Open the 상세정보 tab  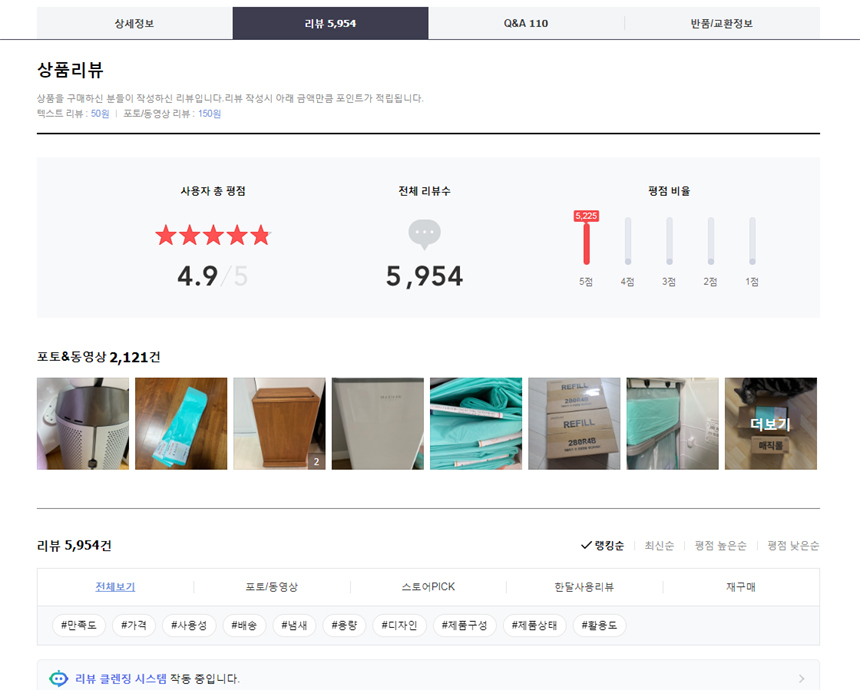[134, 23]
